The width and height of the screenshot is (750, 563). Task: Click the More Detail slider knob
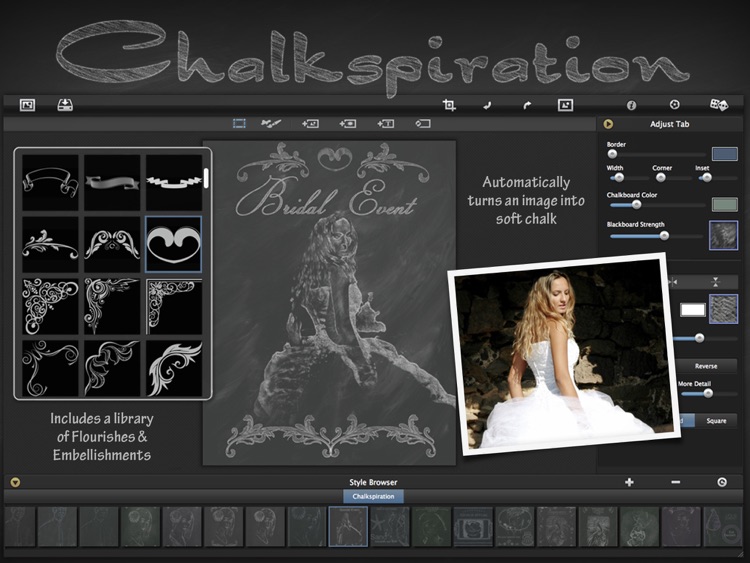pyautogui.click(x=708, y=394)
